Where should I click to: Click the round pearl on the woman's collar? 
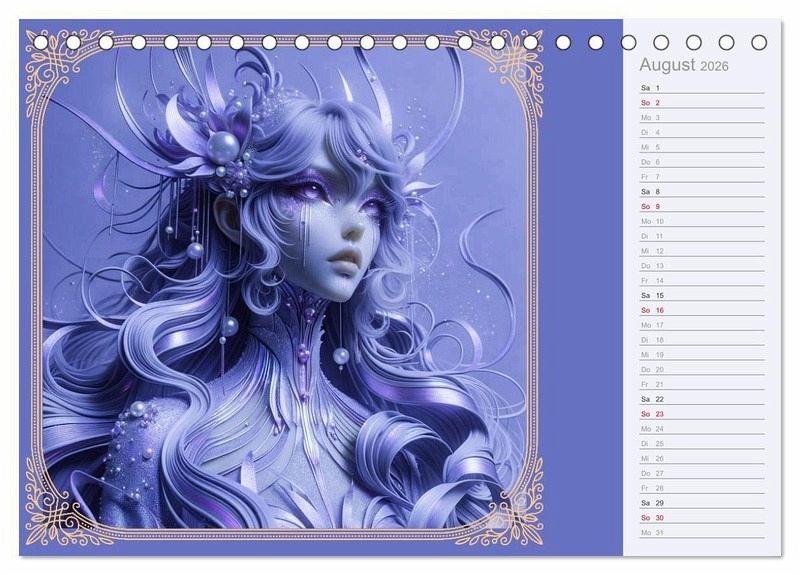tap(341, 355)
